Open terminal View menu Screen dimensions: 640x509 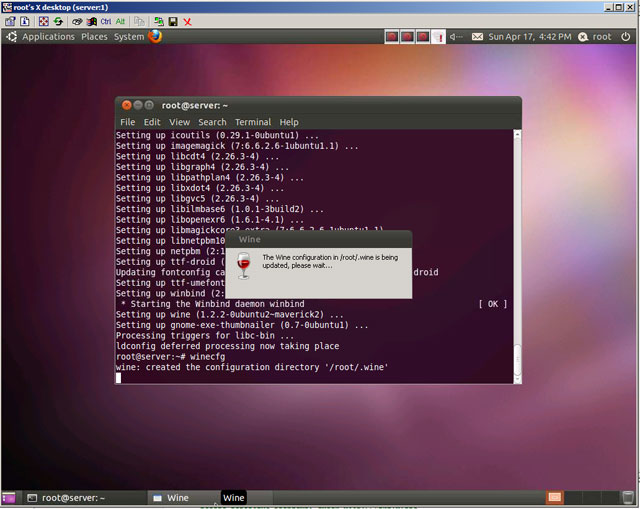pos(180,122)
